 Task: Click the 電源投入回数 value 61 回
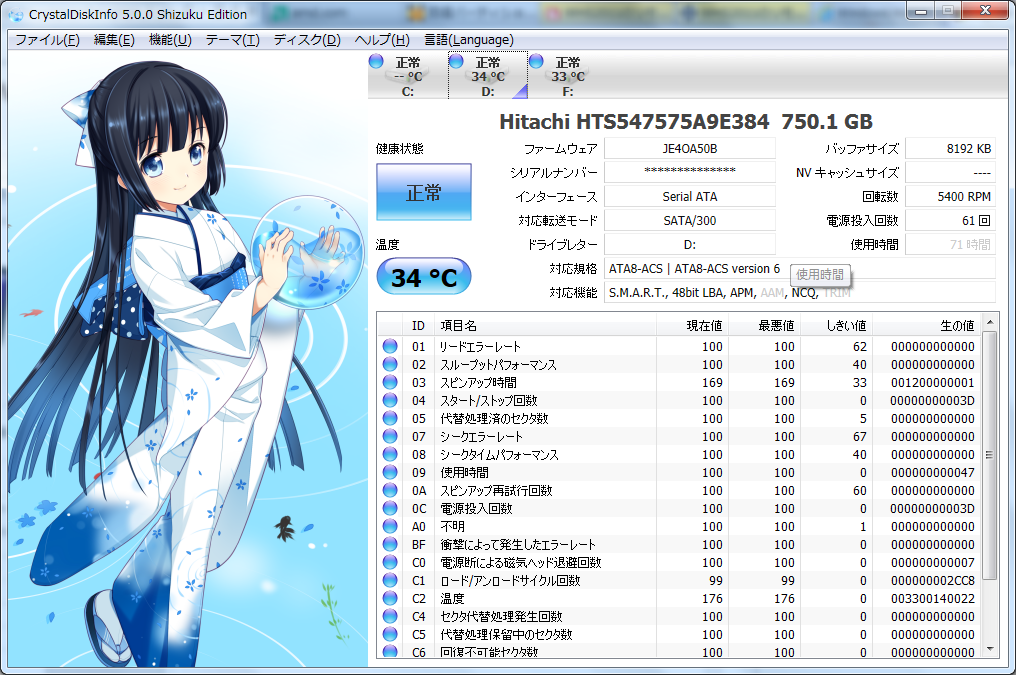(x=950, y=220)
